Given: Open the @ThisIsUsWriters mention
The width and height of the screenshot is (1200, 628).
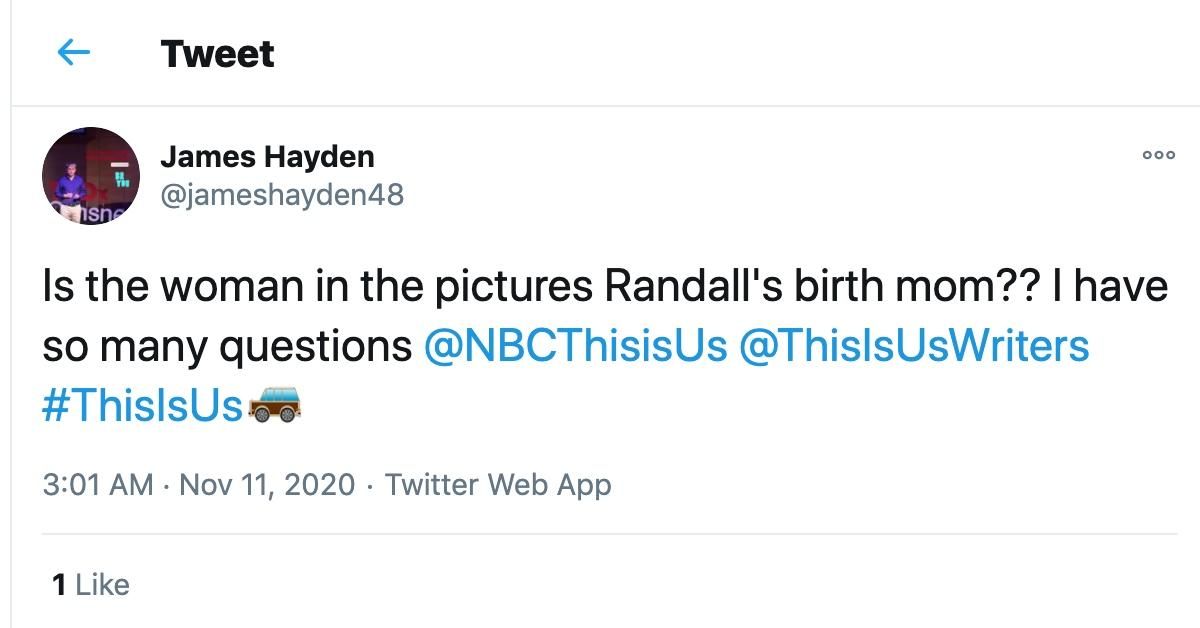Looking at the screenshot, I should coord(914,346).
